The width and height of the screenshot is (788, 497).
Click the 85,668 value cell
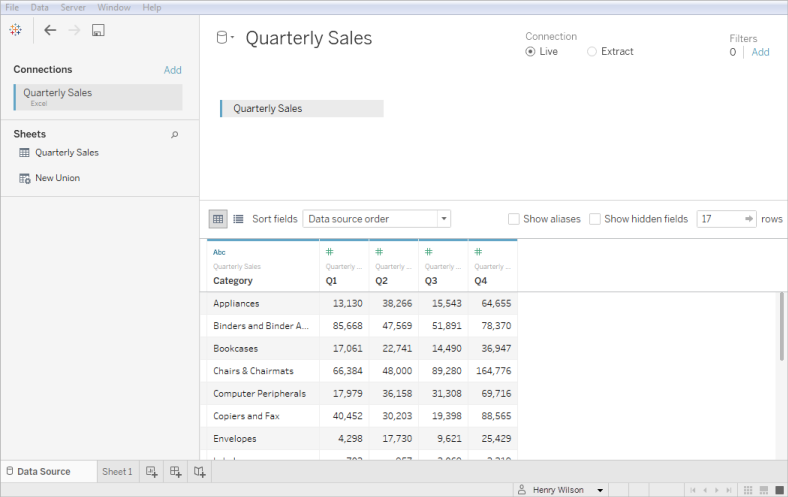344,326
